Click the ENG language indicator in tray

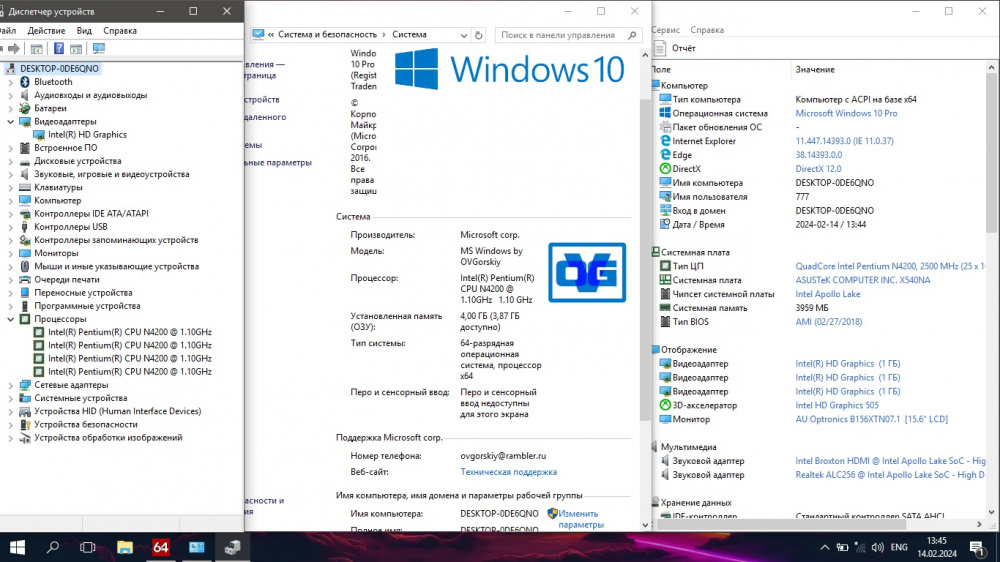click(899, 547)
